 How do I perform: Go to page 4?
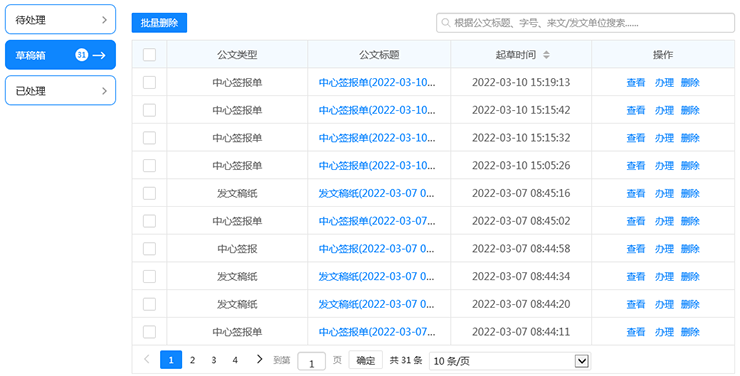(x=235, y=360)
